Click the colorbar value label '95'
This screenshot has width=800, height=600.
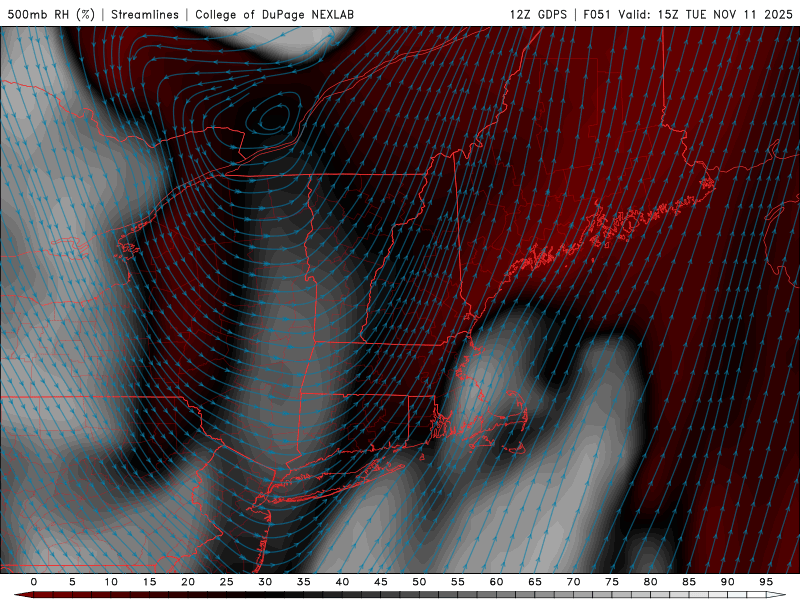(765, 582)
